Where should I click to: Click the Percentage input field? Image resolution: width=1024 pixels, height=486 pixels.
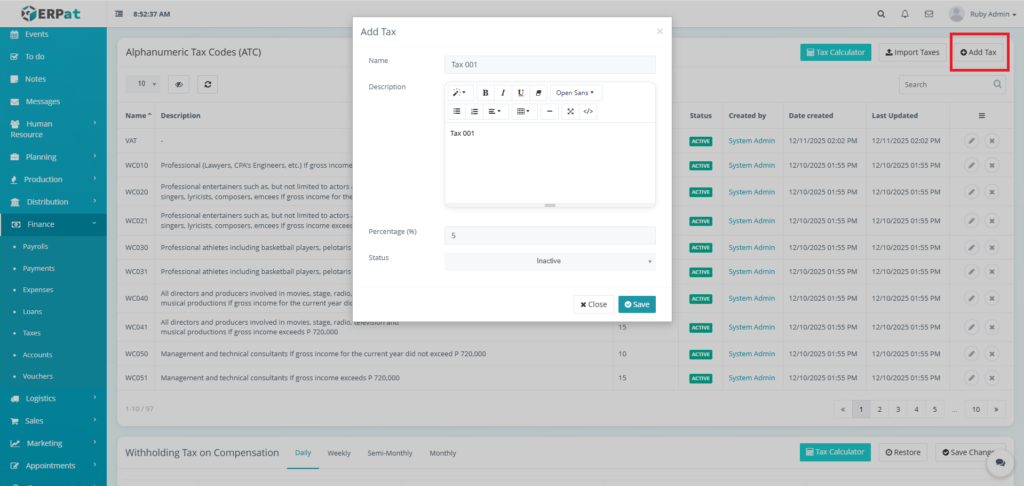pyautogui.click(x=550, y=235)
